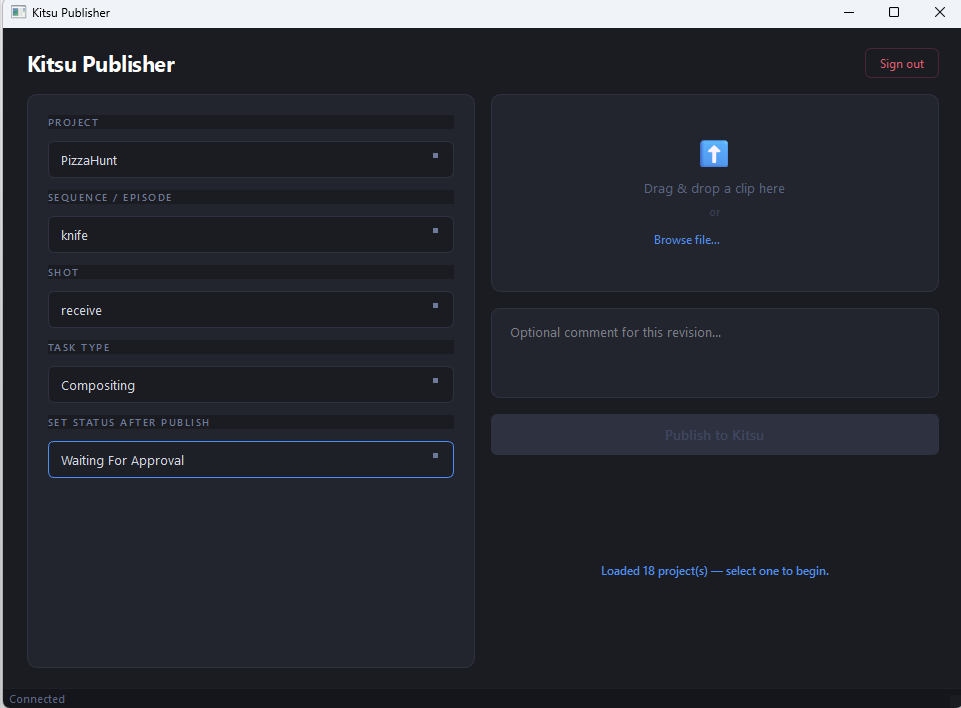Click the Connected status bar text
This screenshot has width=961, height=708.
pos(37,699)
